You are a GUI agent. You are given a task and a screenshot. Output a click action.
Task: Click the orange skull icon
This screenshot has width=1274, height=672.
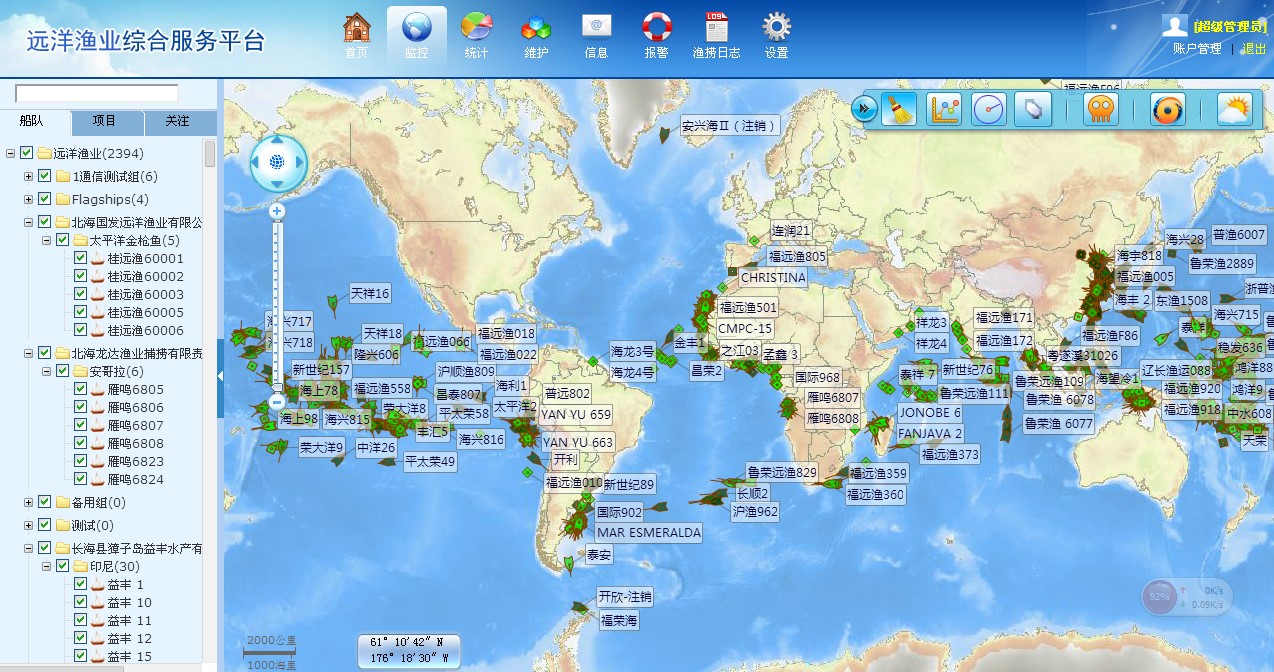coord(1100,109)
